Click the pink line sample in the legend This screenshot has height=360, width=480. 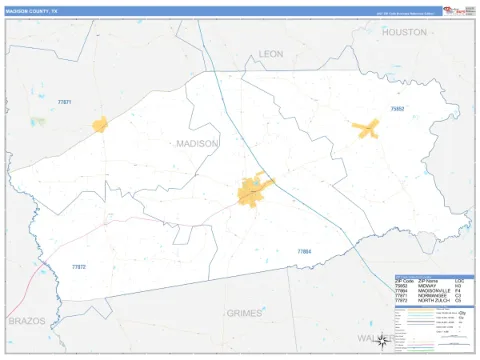pos(421,345)
